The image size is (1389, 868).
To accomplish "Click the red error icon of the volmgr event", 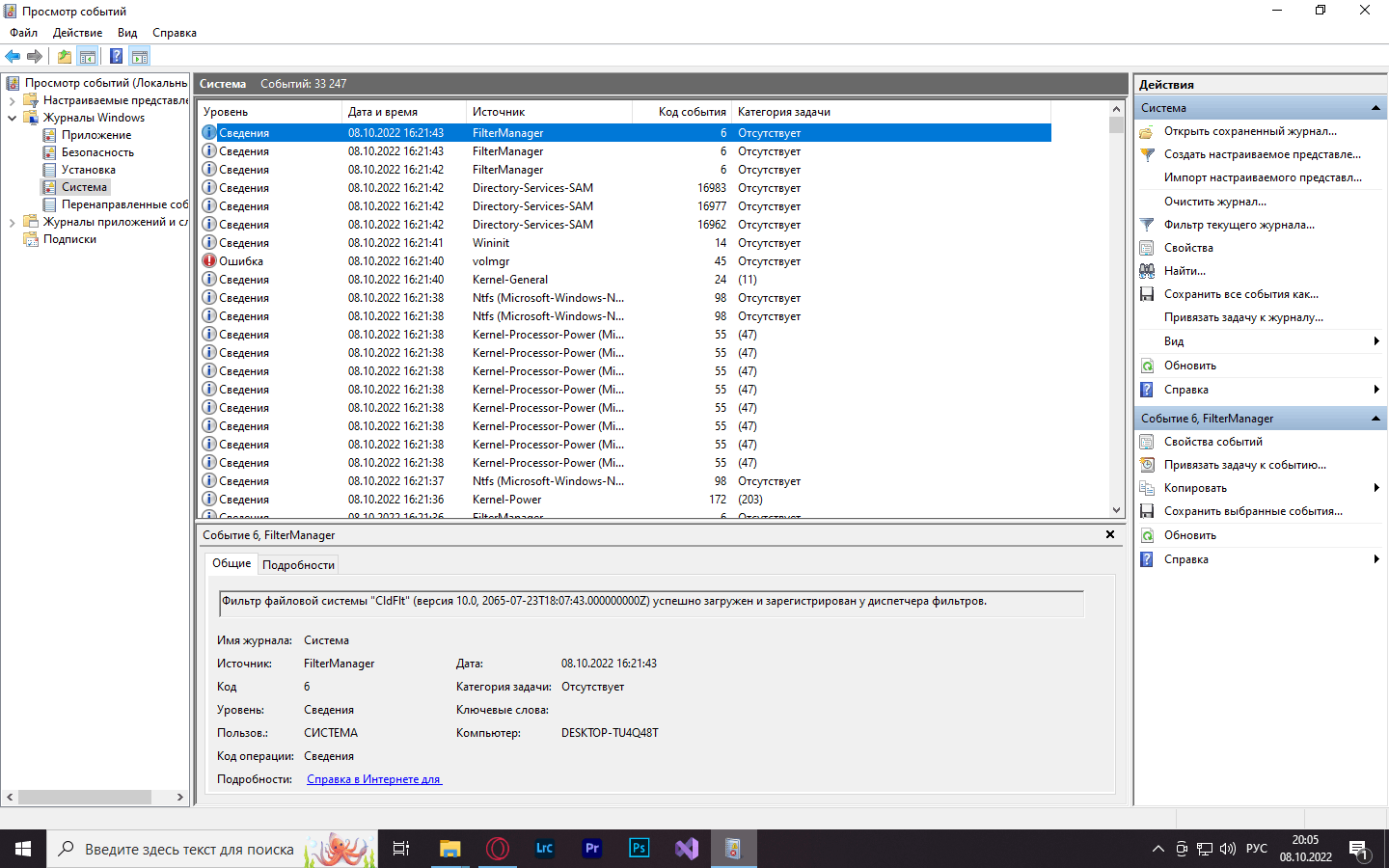I will [209, 260].
